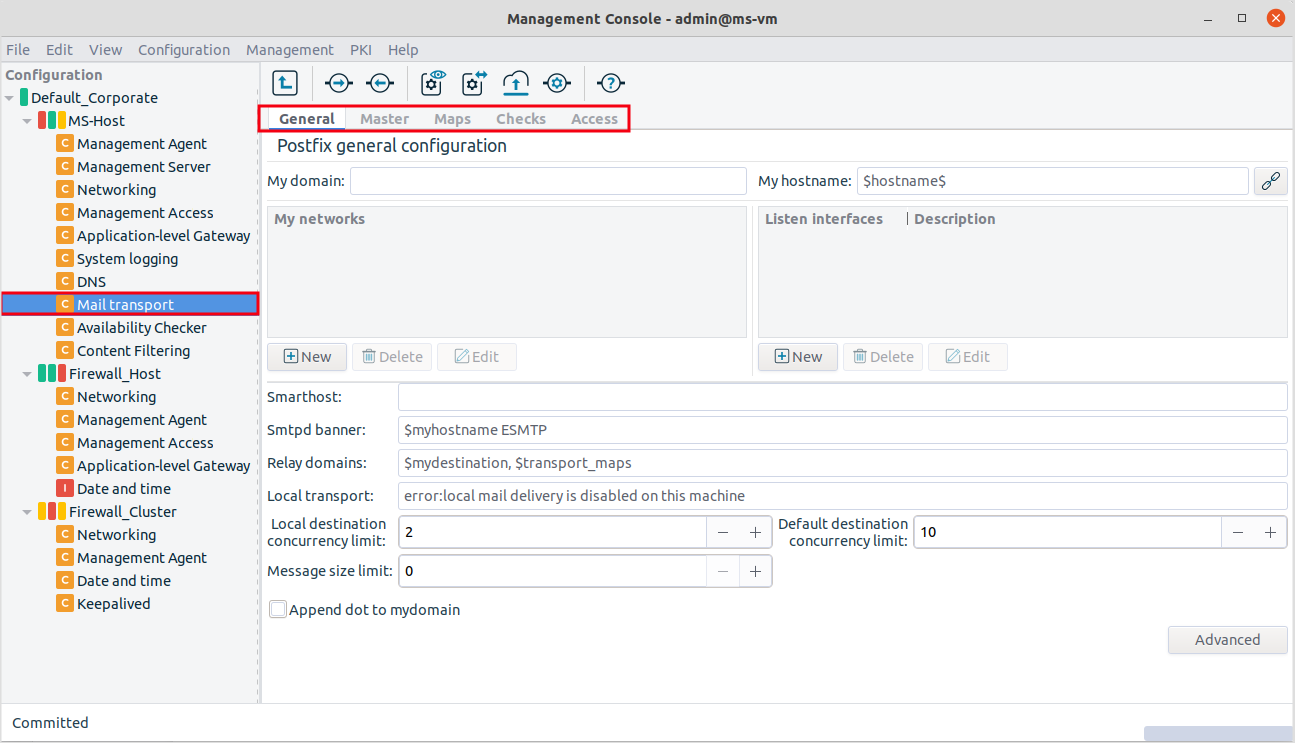Select Management Access under MS-Host
This screenshot has width=1295, height=743.
tap(145, 213)
